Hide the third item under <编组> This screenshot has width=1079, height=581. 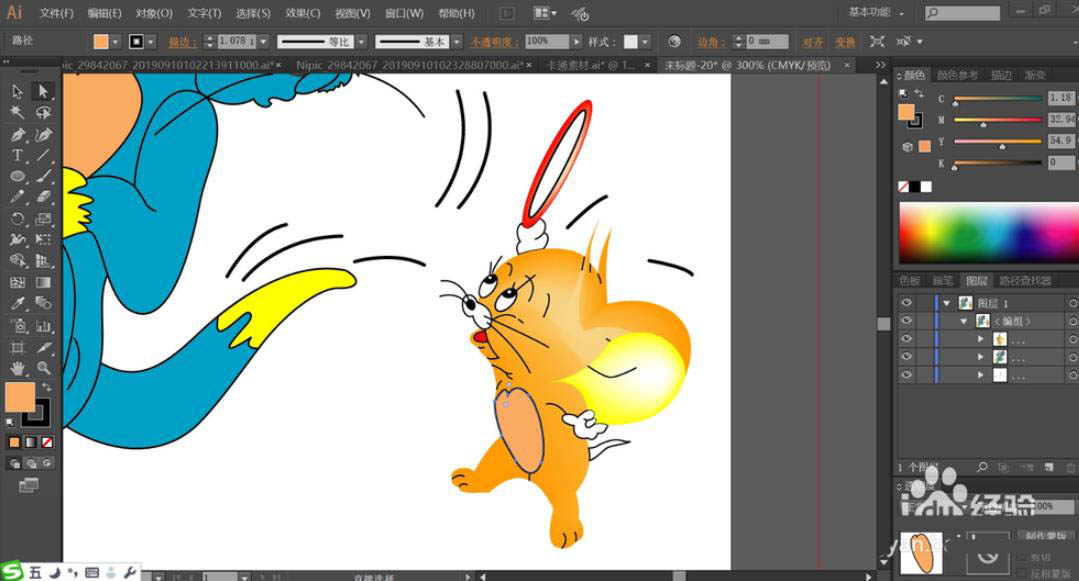tap(906, 374)
